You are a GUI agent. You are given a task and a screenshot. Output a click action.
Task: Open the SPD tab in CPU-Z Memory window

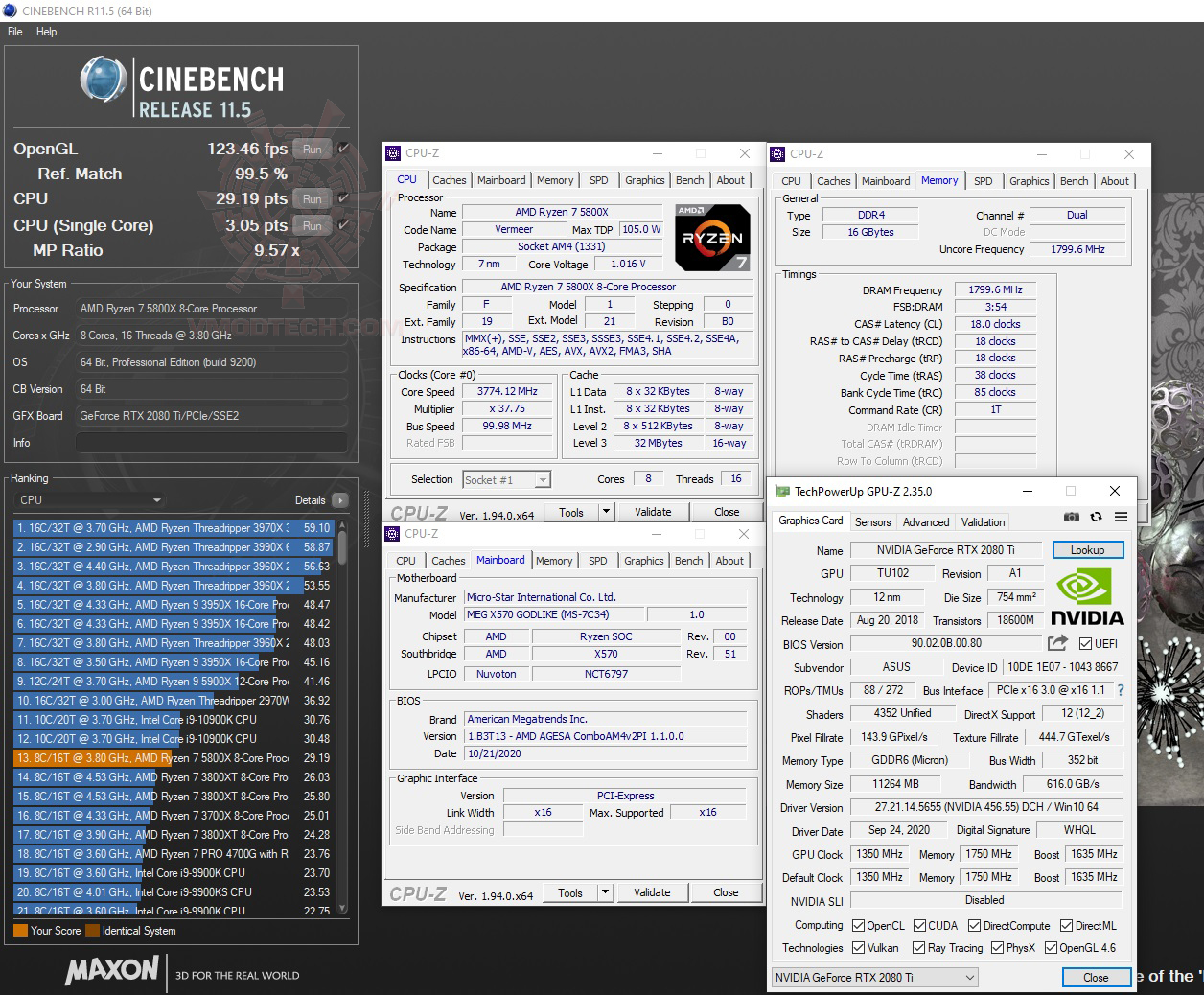[983, 181]
